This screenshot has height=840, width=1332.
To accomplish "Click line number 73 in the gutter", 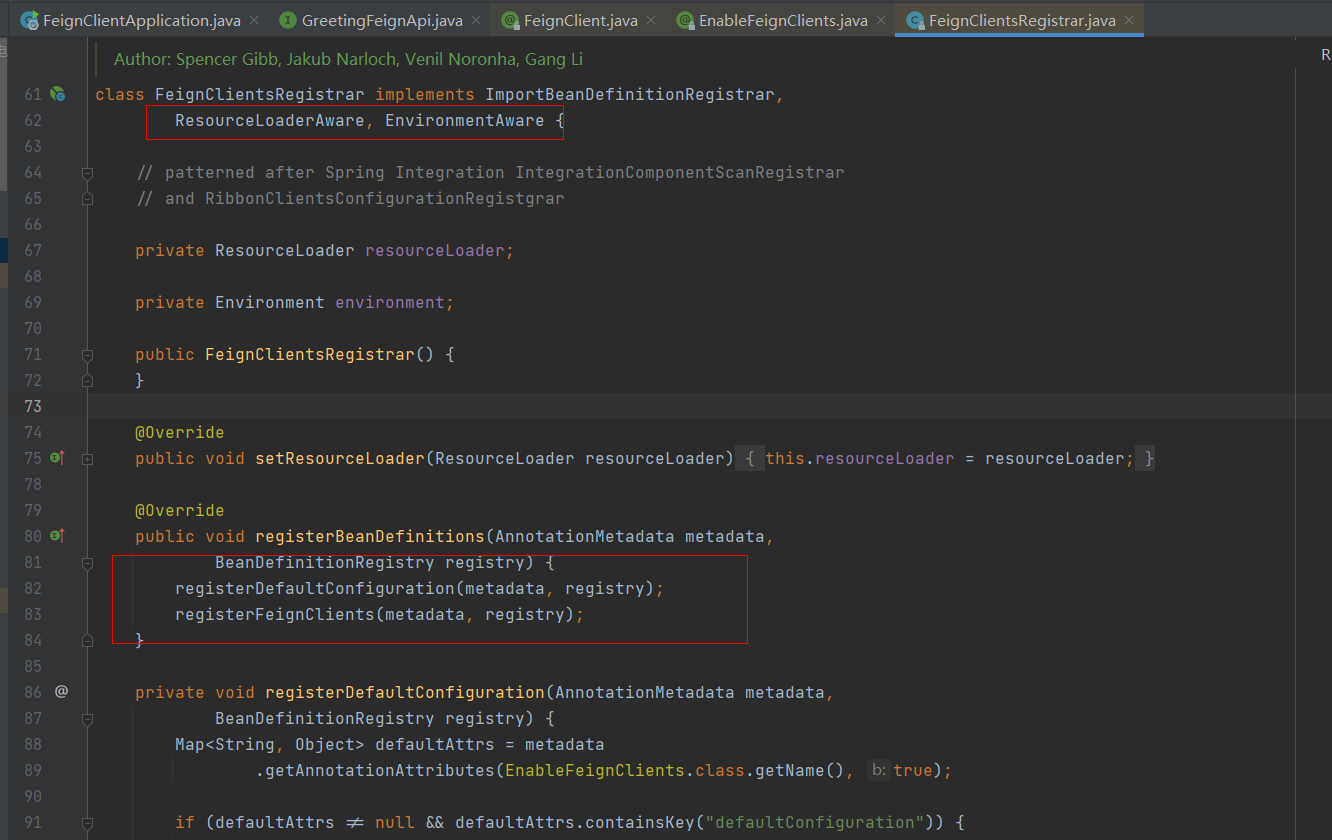I will tap(33, 406).
